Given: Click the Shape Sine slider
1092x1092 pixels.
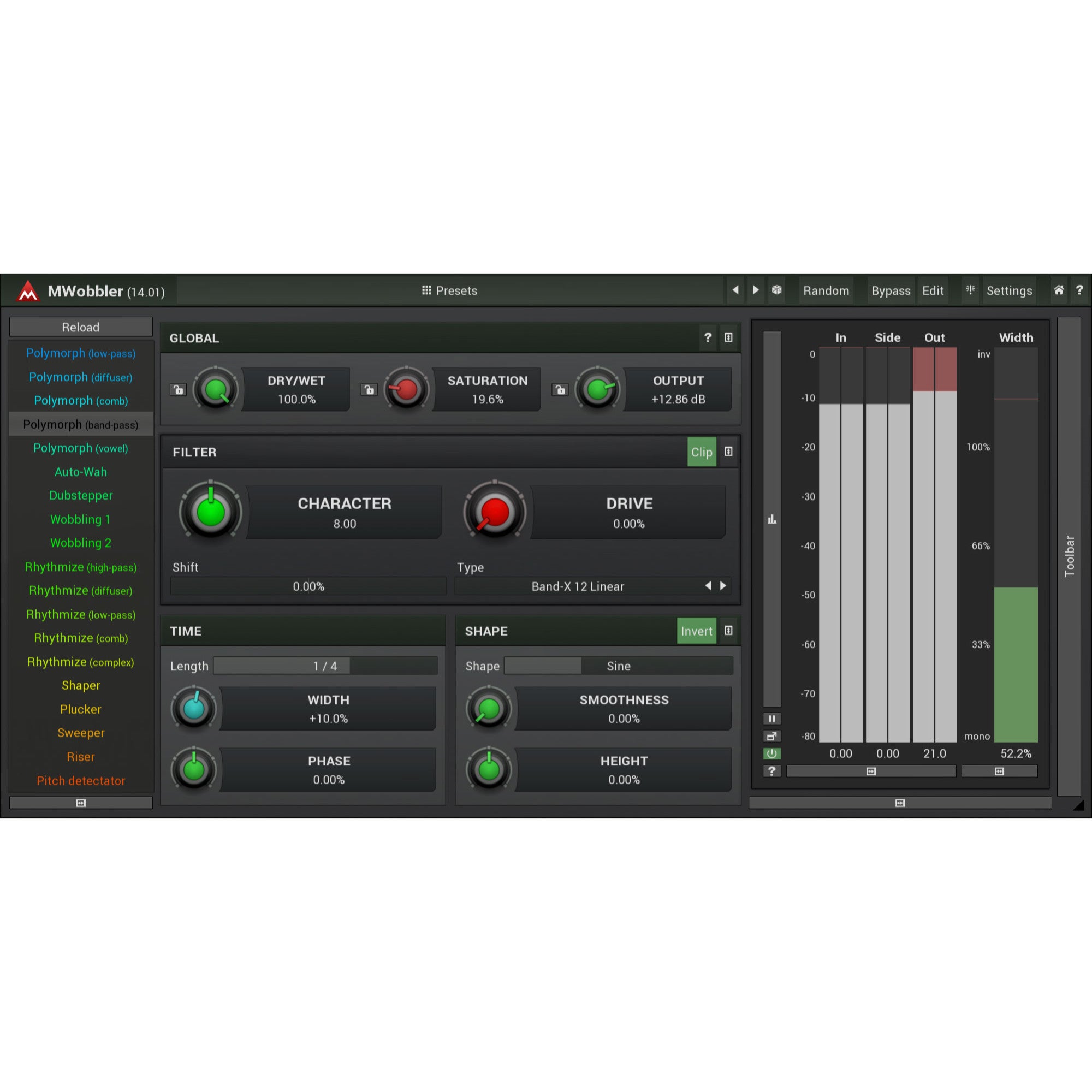Looking at the screenshot, I should coord(619,666).
